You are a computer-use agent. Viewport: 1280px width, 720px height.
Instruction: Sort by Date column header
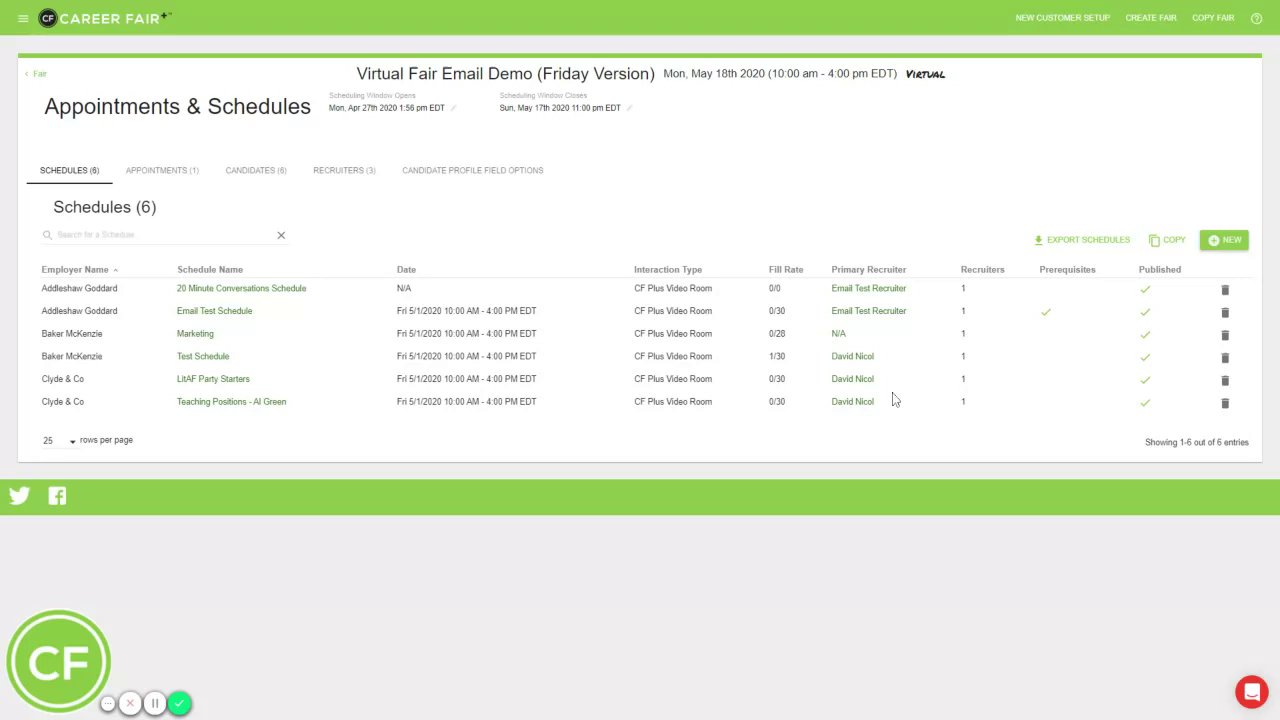[406, 270]
